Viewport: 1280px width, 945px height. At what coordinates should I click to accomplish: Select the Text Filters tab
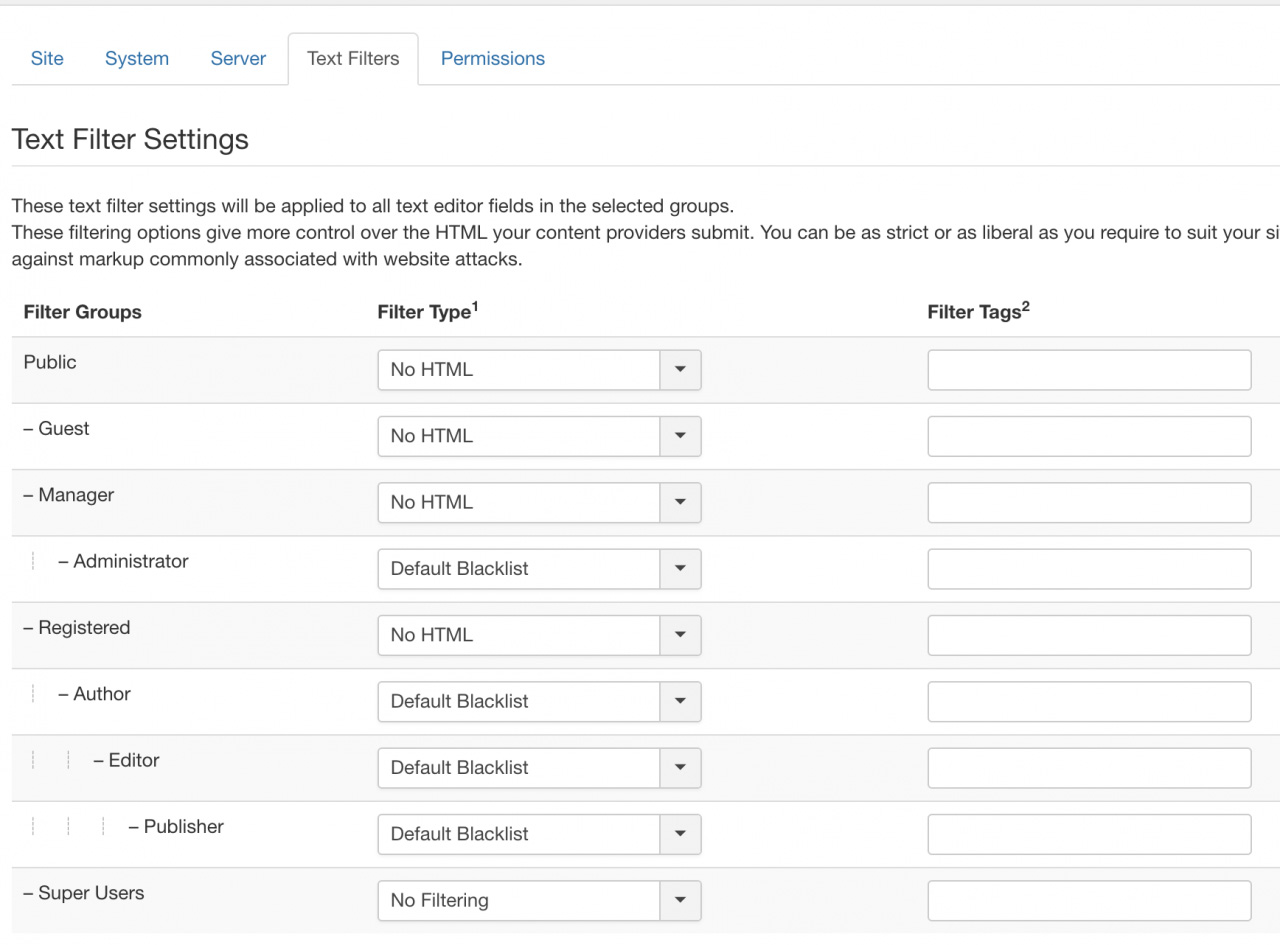[x=353, y=59]
